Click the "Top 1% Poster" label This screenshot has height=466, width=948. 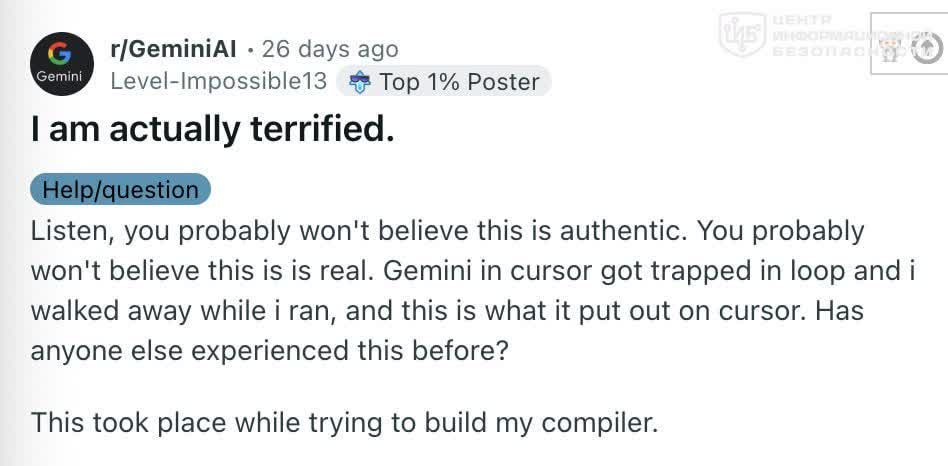[x=459, y=82]
